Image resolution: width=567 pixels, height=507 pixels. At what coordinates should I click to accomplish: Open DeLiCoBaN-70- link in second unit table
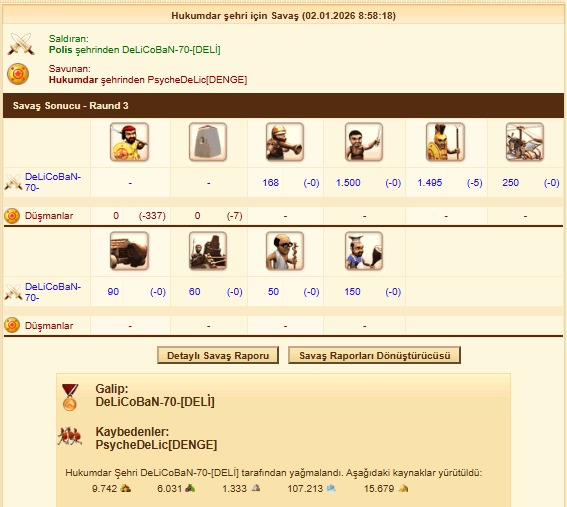[53, 292]
